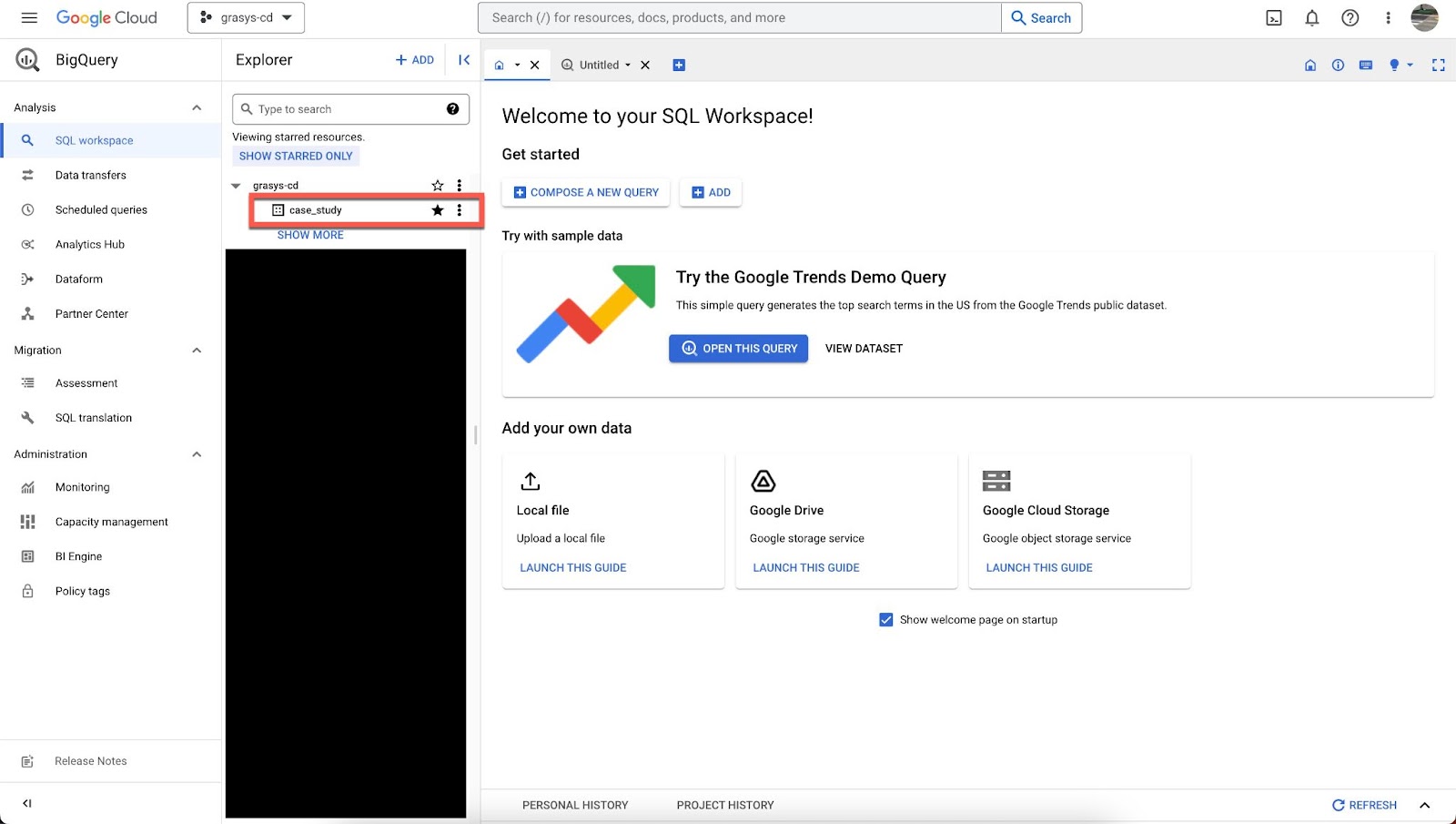The image size is (1456, 824).
Task: Open the notifications bell
Action: (x=1312, y=17)
